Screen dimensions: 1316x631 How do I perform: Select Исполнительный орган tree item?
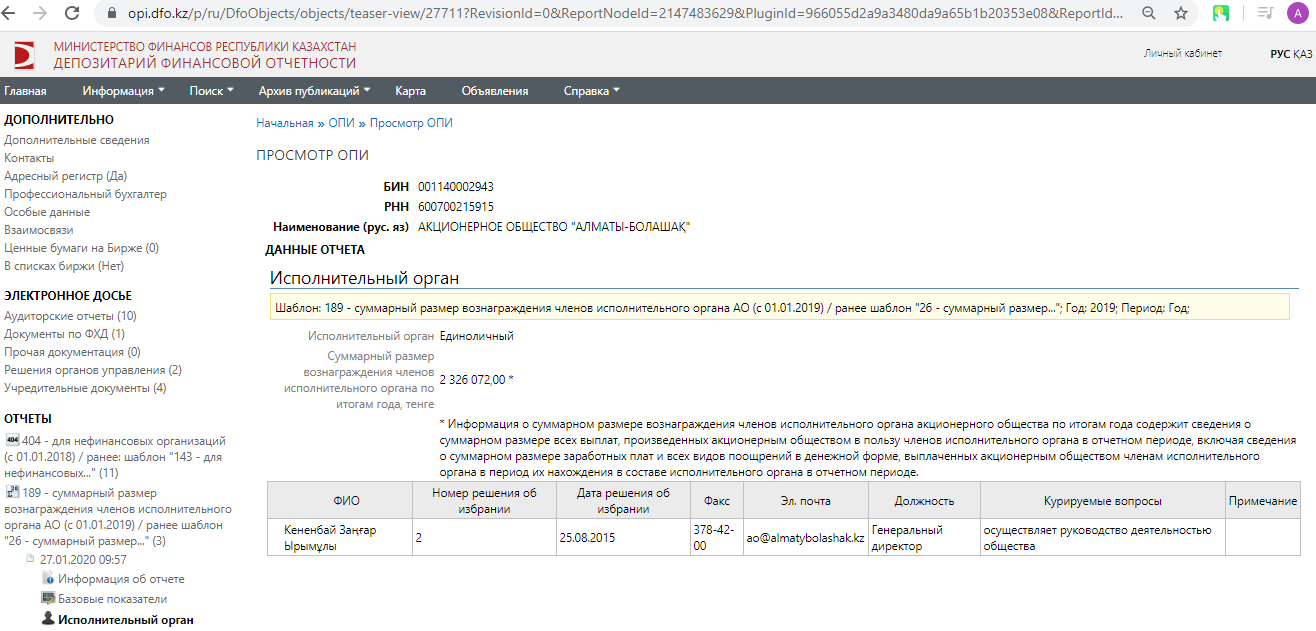tap(126, 620)
